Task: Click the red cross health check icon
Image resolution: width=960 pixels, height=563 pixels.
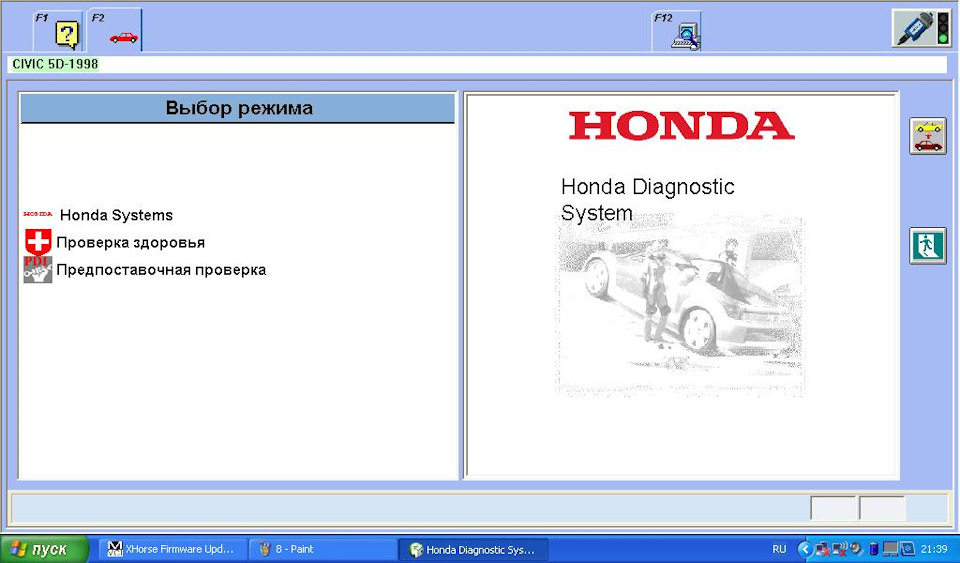Action: coord(38,242)
